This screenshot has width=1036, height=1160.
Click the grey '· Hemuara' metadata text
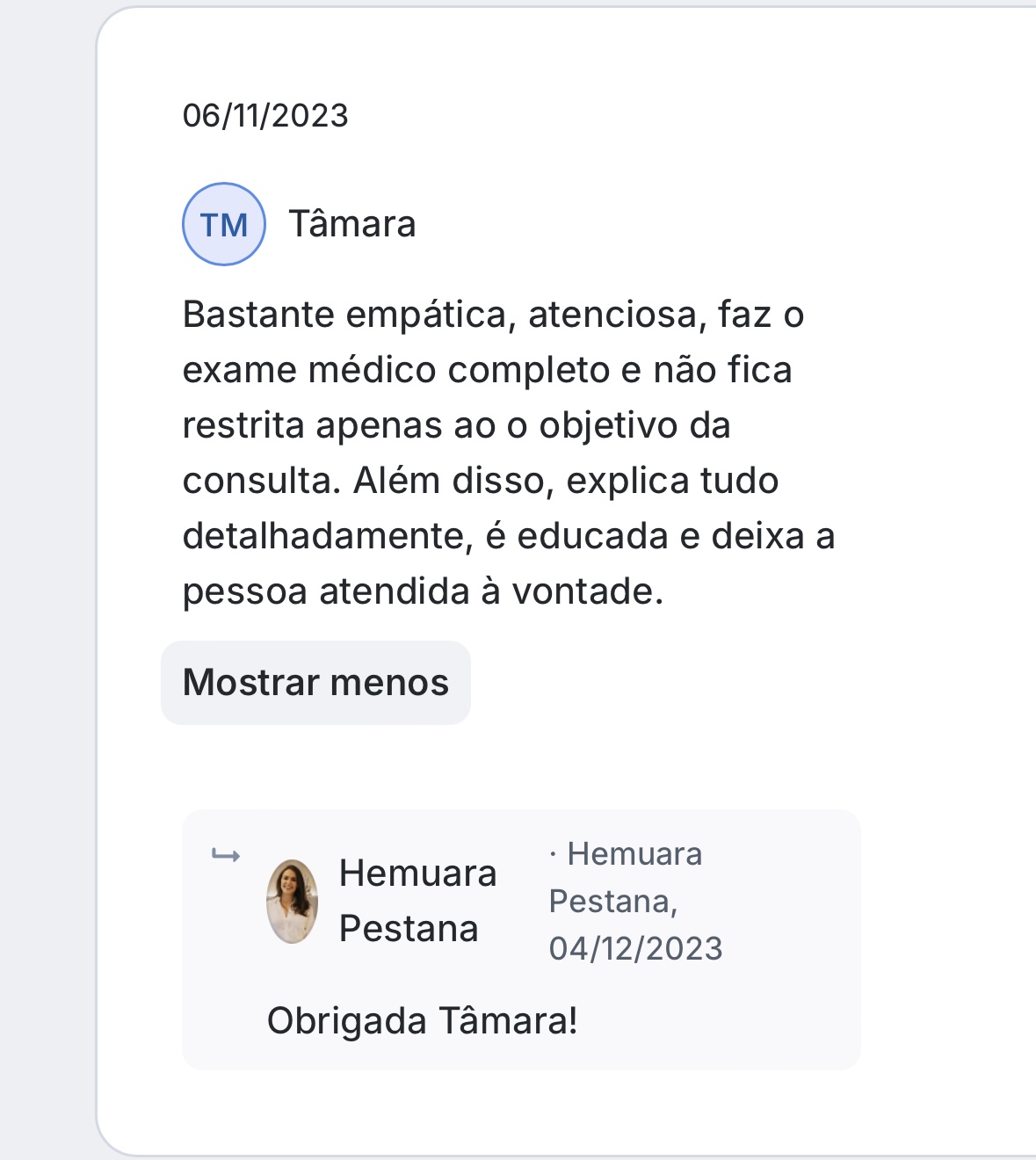(x=626, y=854)
